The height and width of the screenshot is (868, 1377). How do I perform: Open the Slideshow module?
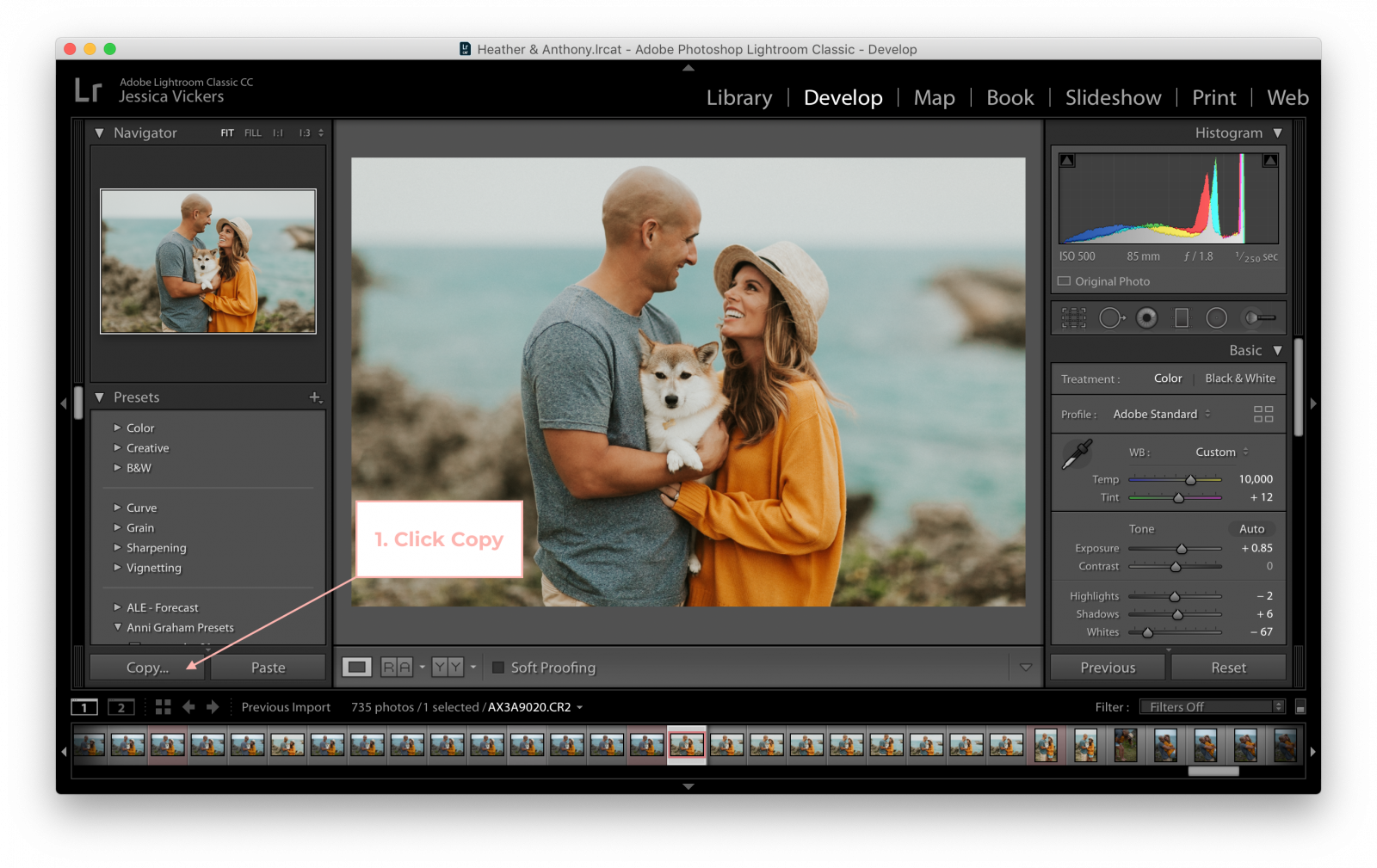(x=1113, y=97)
